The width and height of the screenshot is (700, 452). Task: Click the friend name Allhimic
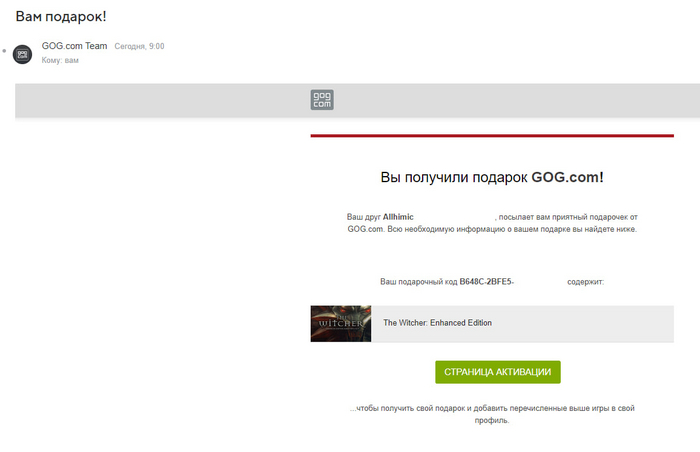click(x=398, y=216)
